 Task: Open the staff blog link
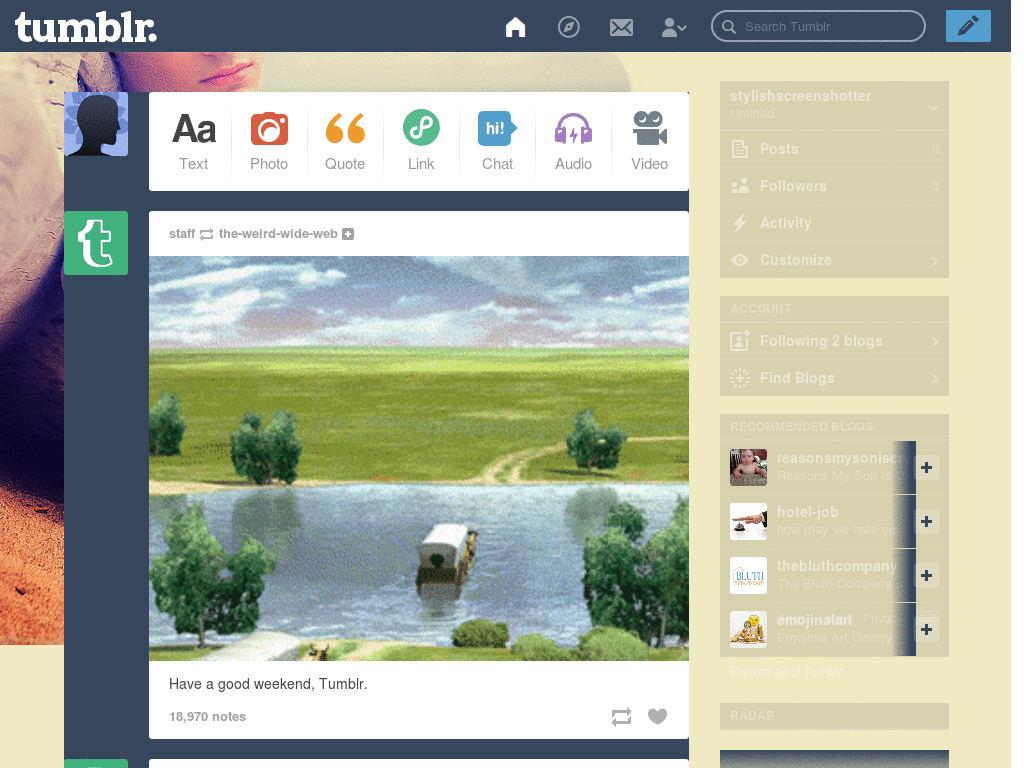182,234
